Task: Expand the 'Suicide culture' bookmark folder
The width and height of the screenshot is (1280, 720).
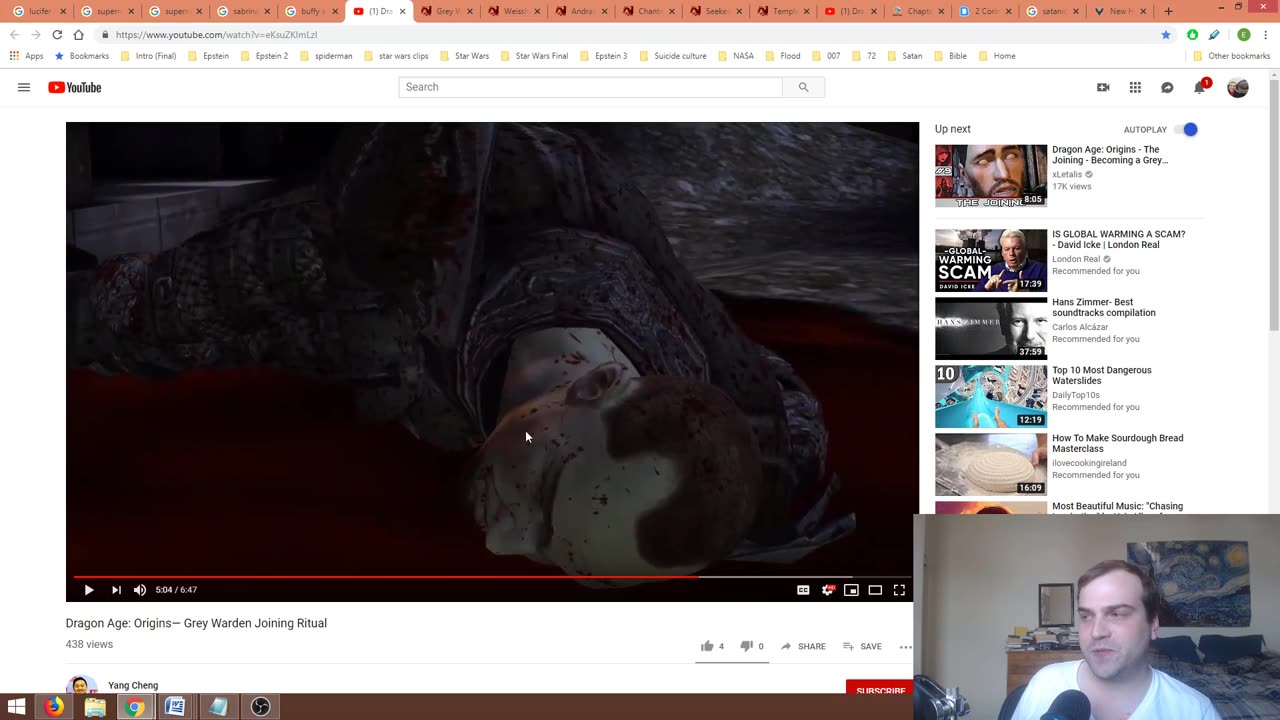Action: tap(672, 56)
